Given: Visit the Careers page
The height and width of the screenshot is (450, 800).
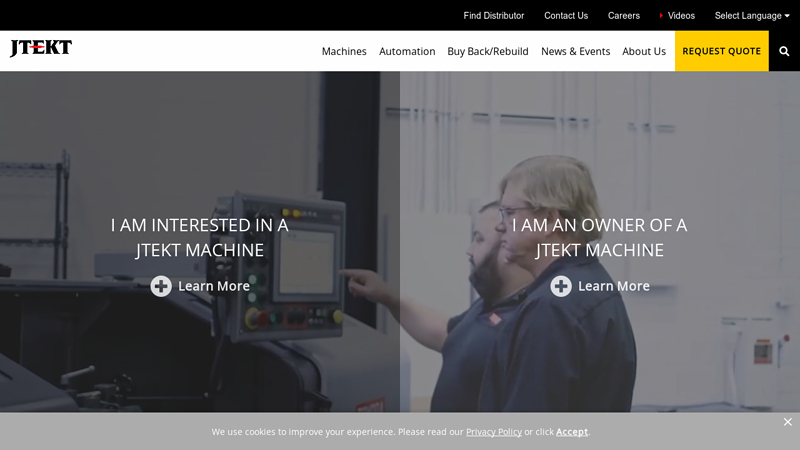Looking at the screenshot, I should [x=623, y=16].
